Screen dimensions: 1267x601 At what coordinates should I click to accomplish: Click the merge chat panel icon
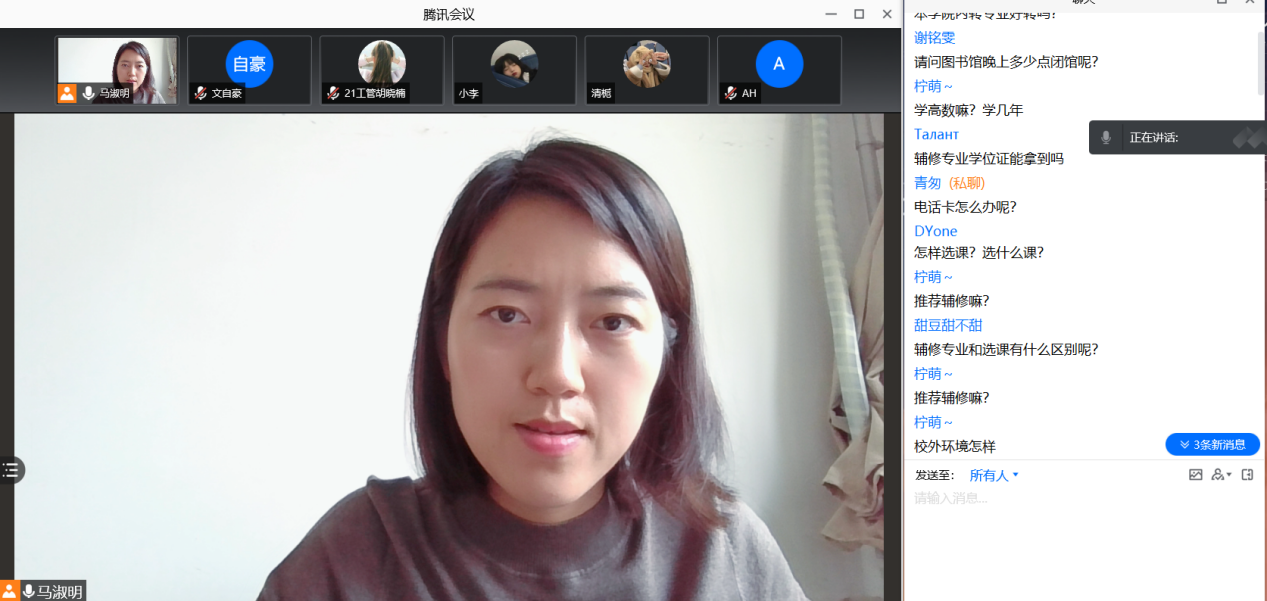pos(1247,475)
